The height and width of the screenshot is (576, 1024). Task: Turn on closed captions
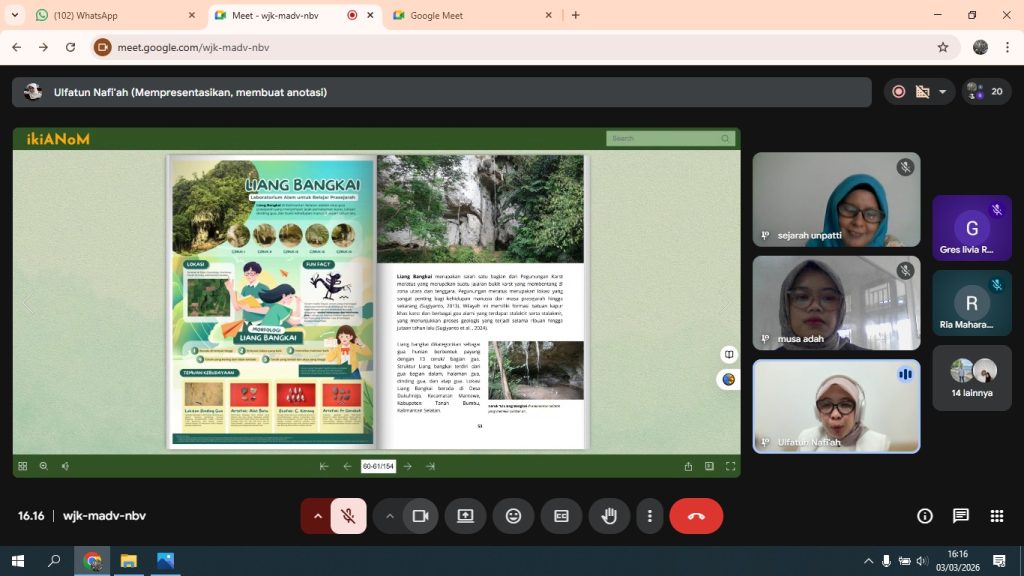coord(561,516)
